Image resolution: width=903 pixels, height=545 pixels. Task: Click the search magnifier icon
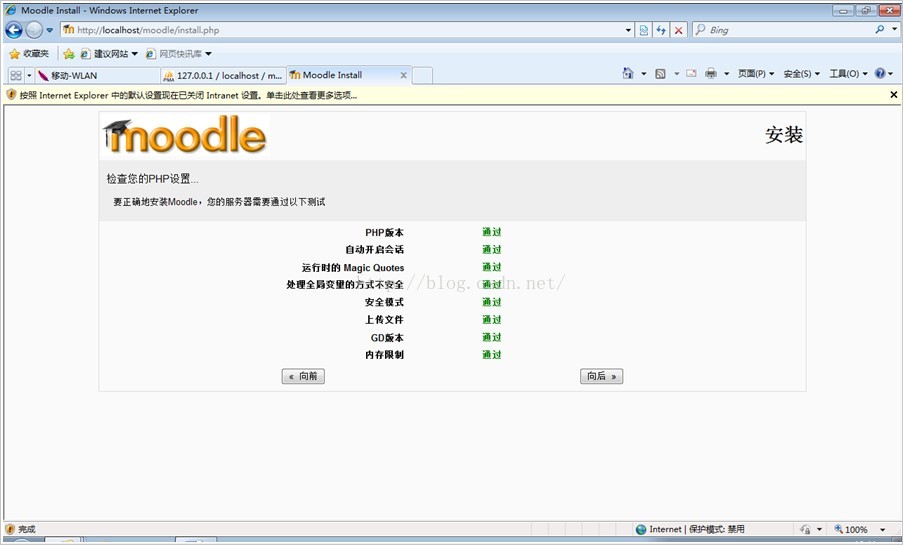point(879,29)
